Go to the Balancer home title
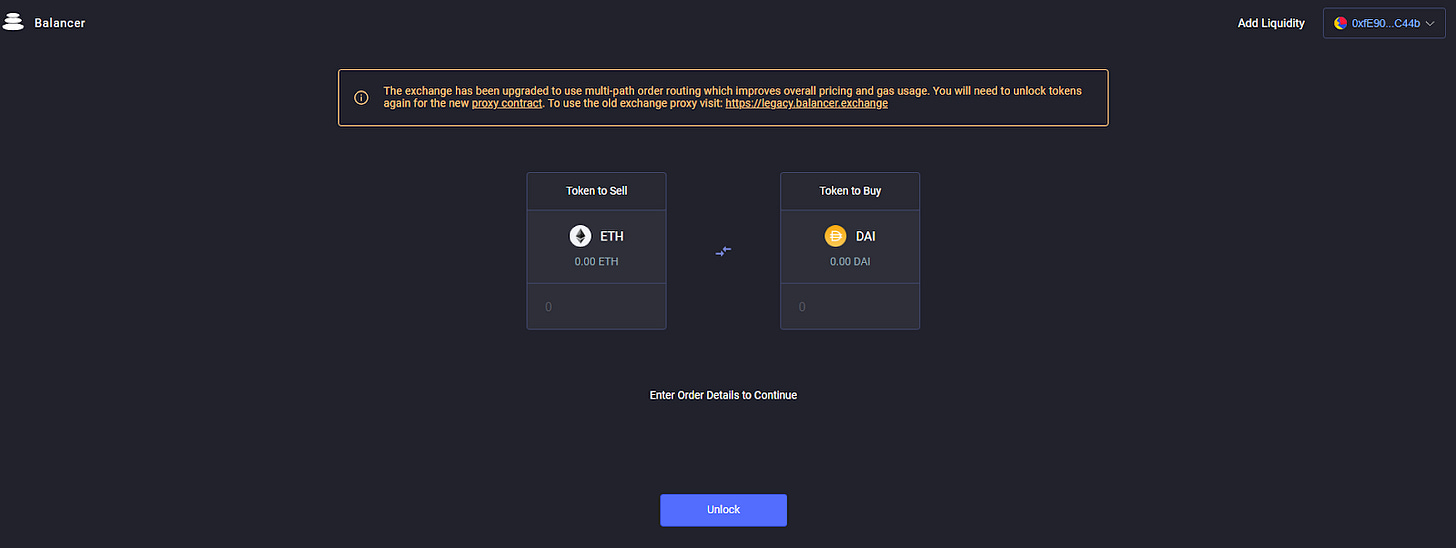 (x=59, y=22)
